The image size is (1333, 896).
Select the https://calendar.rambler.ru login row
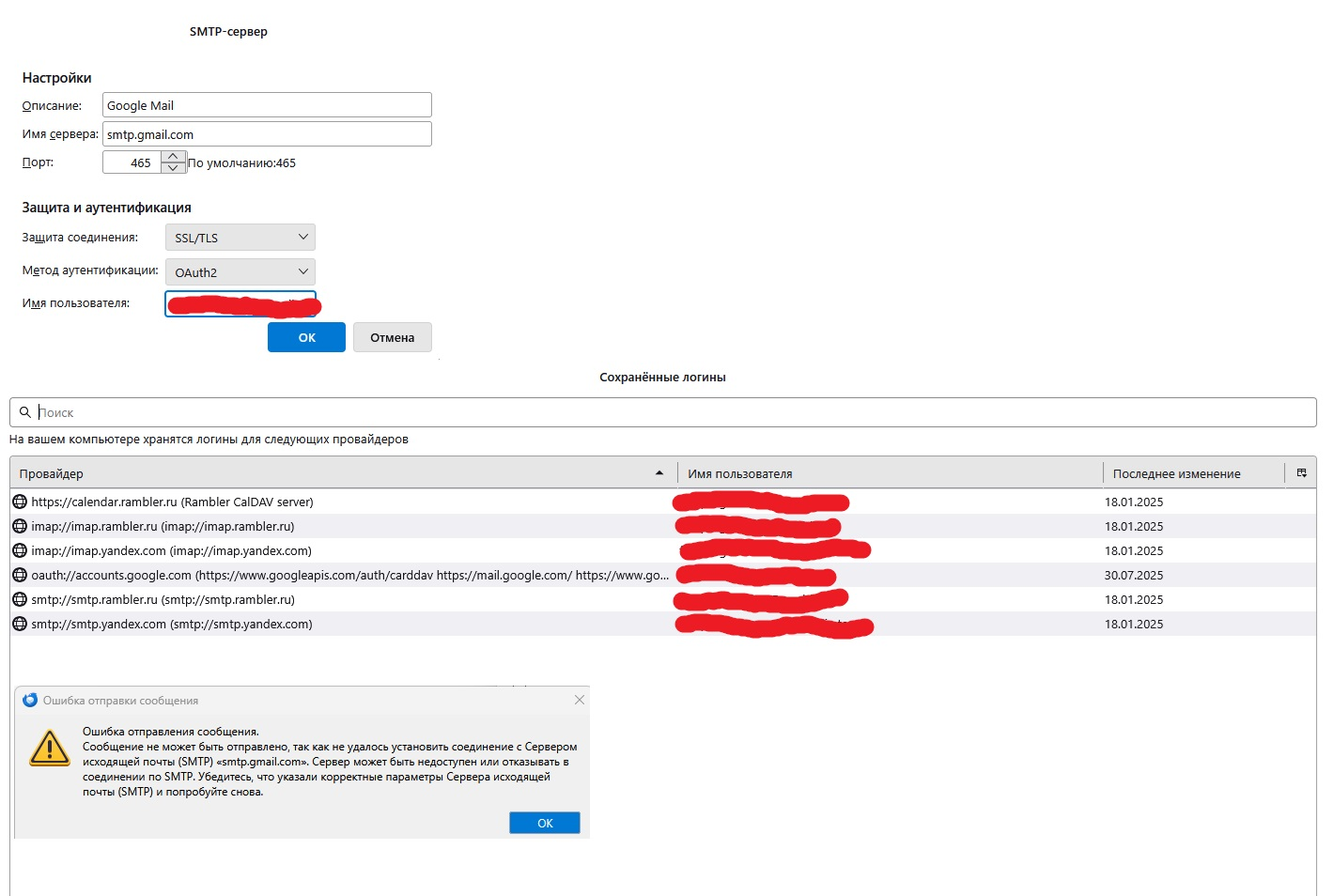tap(663, 502)
